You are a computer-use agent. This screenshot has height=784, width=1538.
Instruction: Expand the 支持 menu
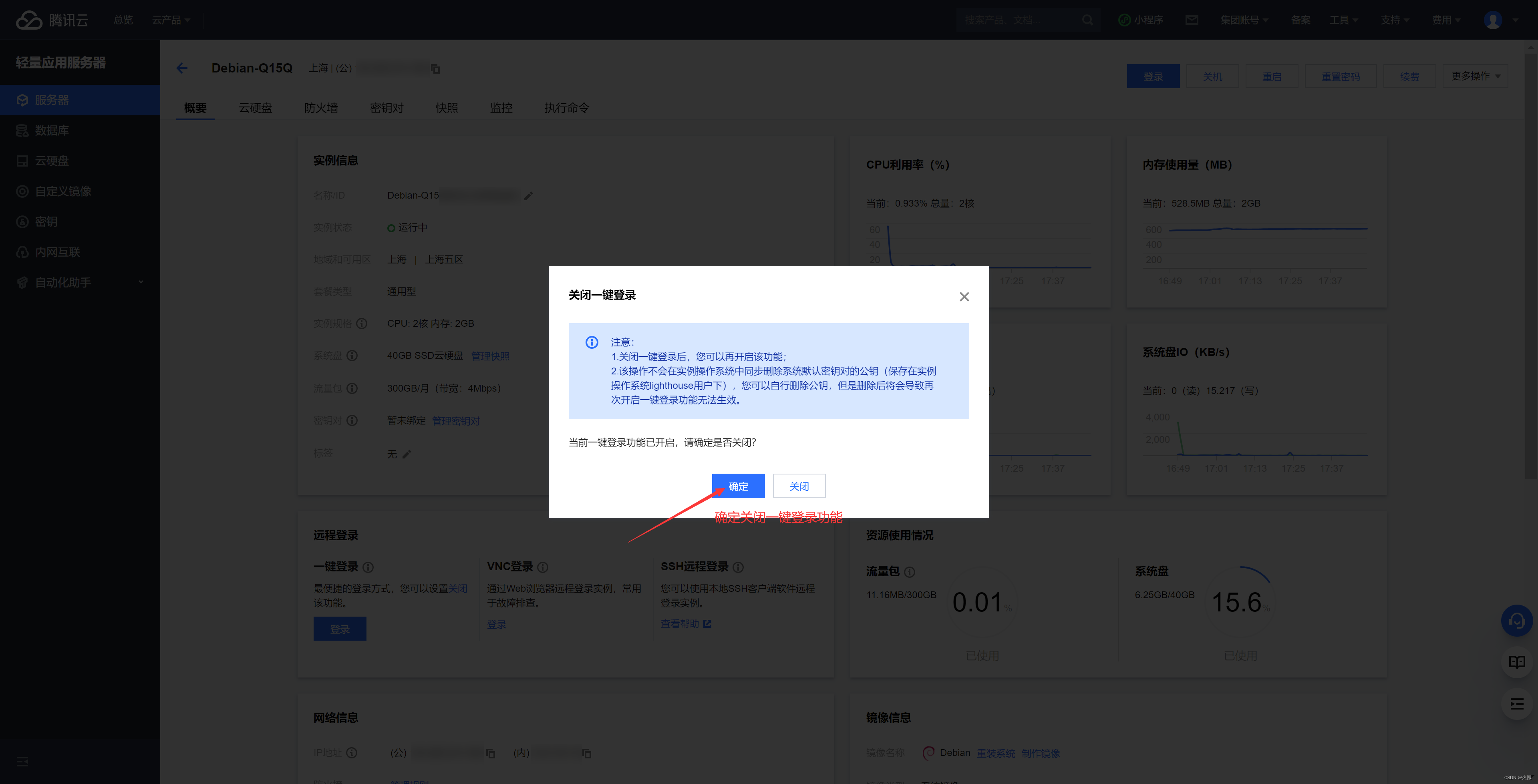(x=1395, y=20)
